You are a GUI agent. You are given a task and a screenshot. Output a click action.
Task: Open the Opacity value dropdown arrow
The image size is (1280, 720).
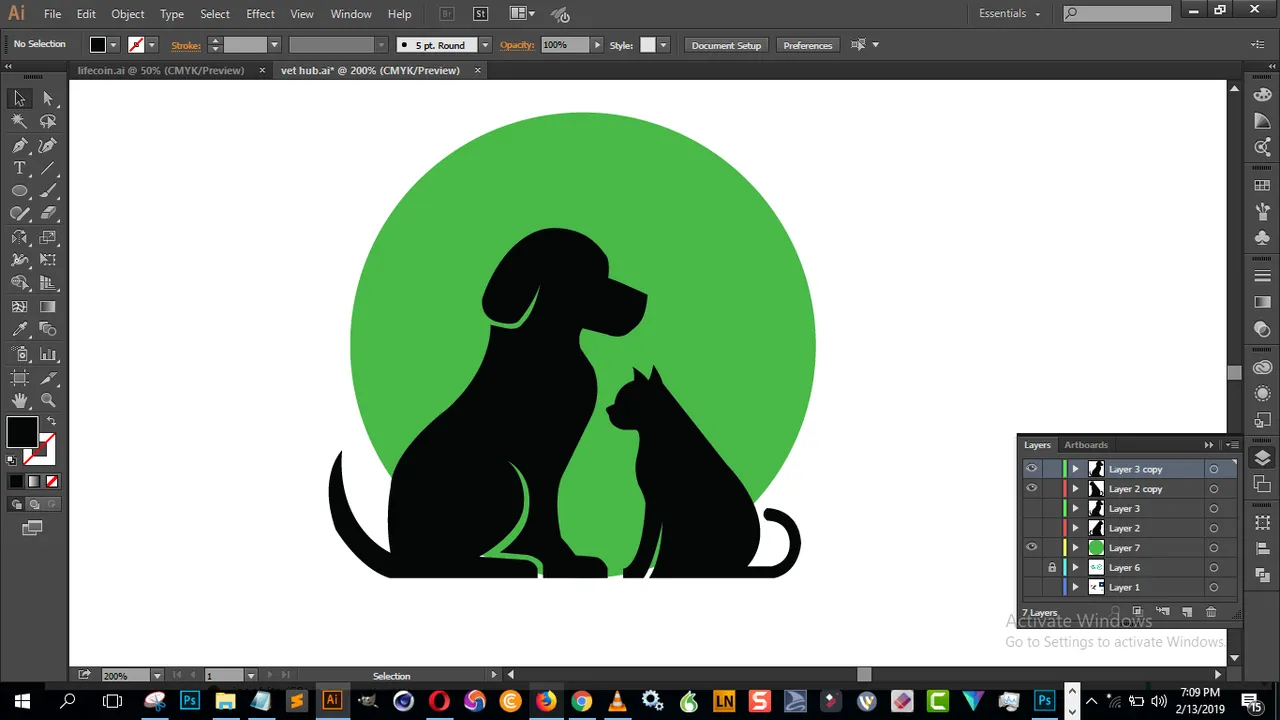click(597, 45)
